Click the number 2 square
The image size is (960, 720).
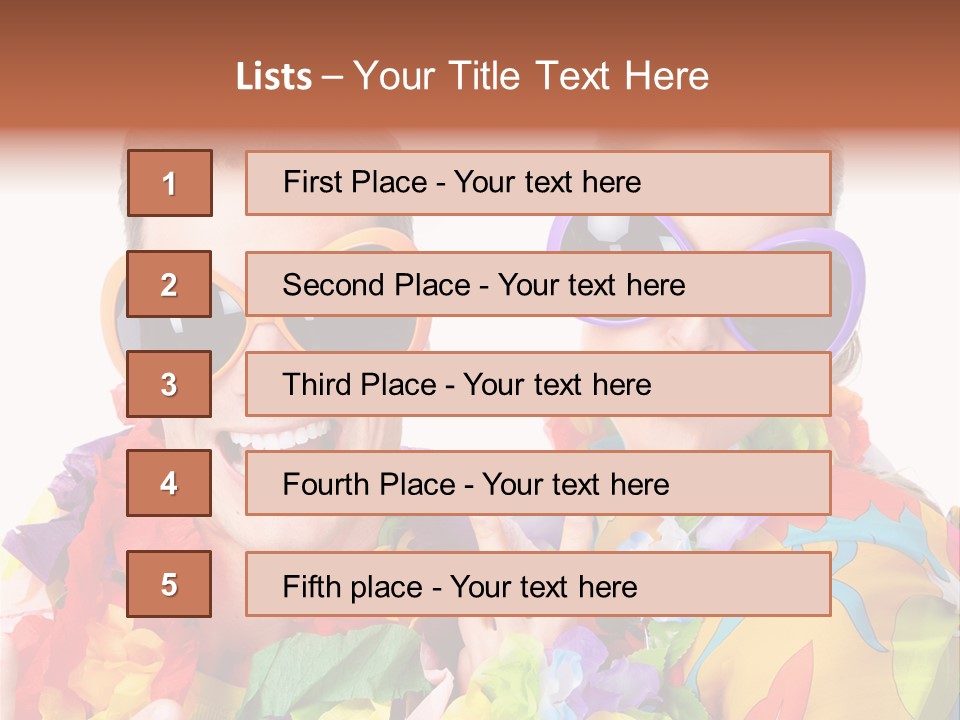[170, 284]
